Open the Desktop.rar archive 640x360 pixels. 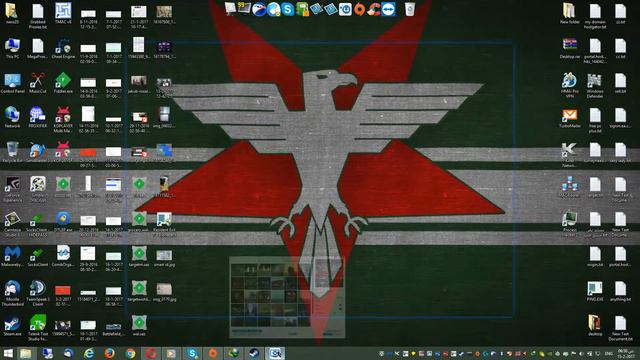pos(569,48)
